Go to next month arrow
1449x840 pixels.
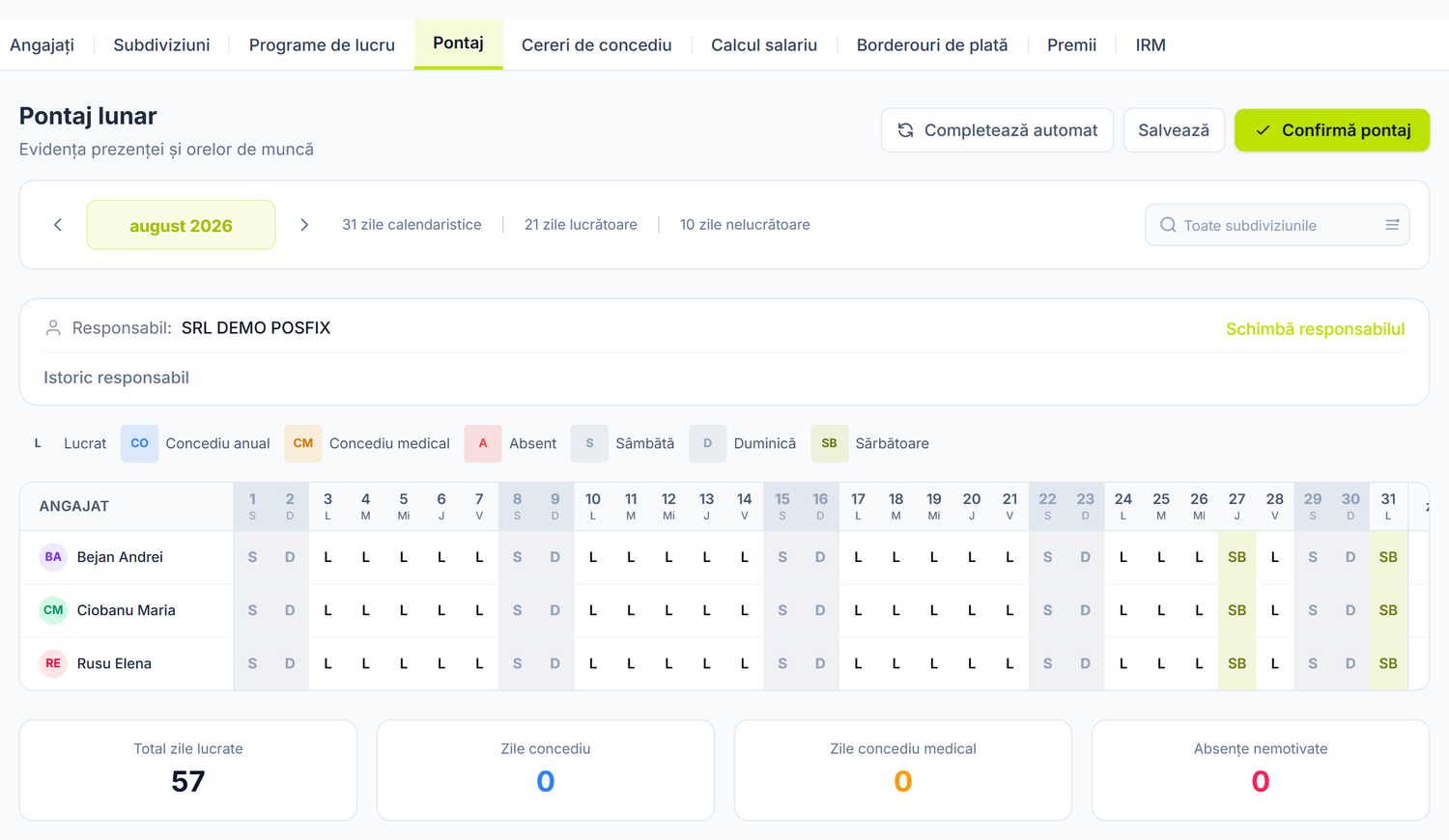tap(304, 225)
